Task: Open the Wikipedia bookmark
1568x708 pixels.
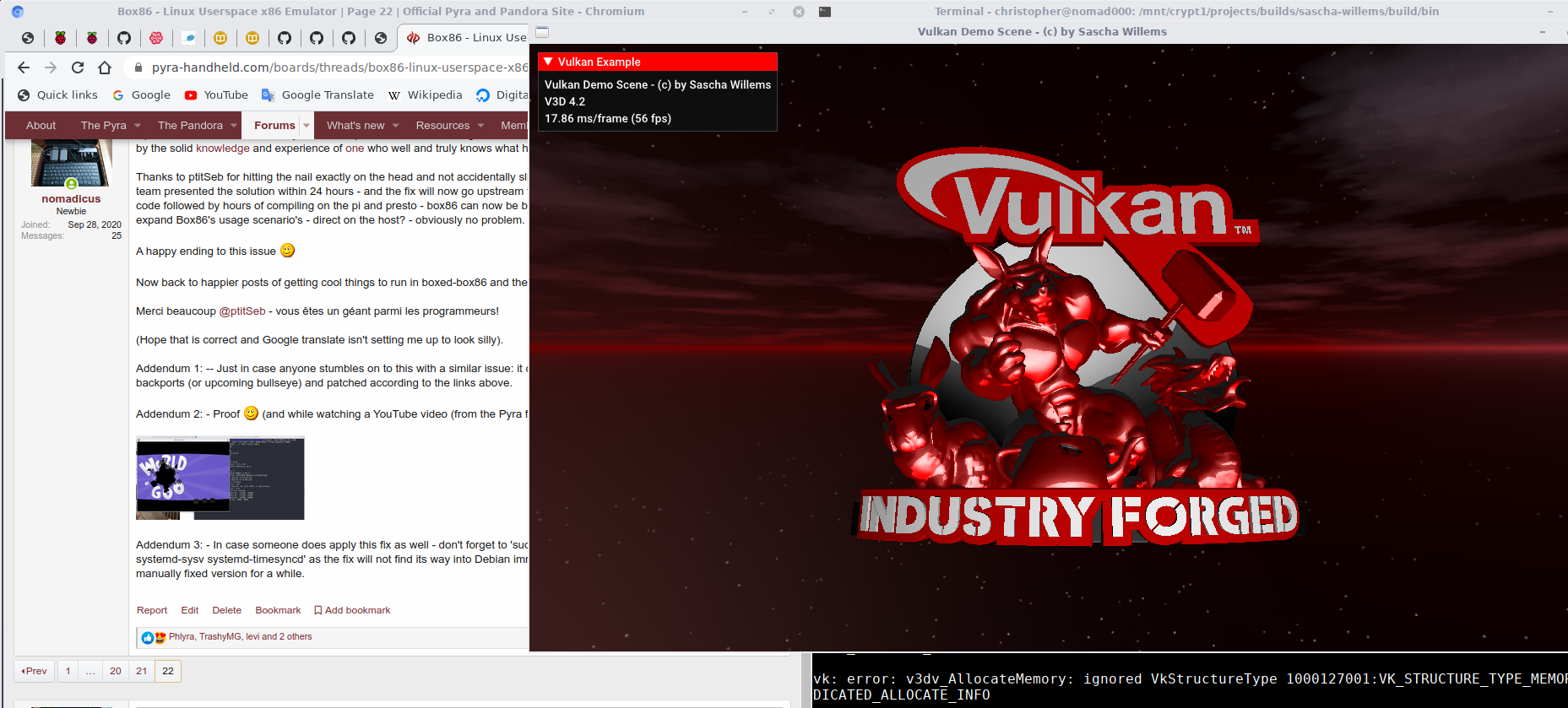Action: coord(426,95)
